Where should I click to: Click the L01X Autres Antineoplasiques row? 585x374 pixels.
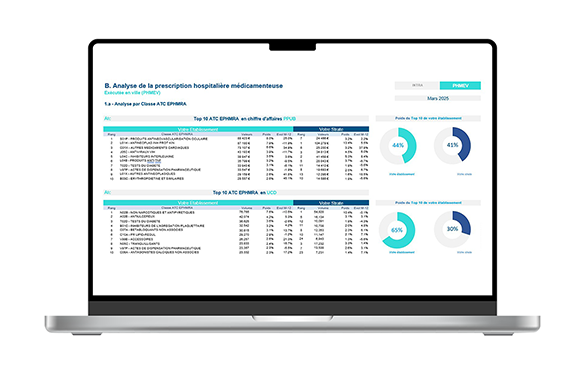(236, 174)
